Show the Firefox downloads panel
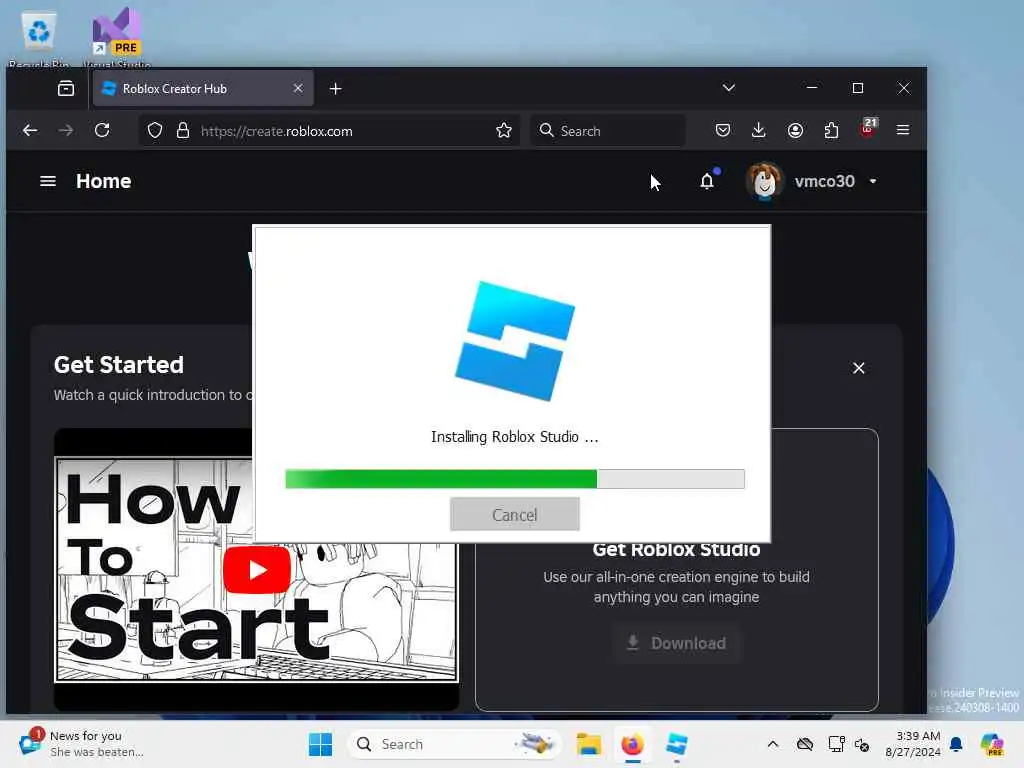1024x768 pixels. (x=758, y=130)
